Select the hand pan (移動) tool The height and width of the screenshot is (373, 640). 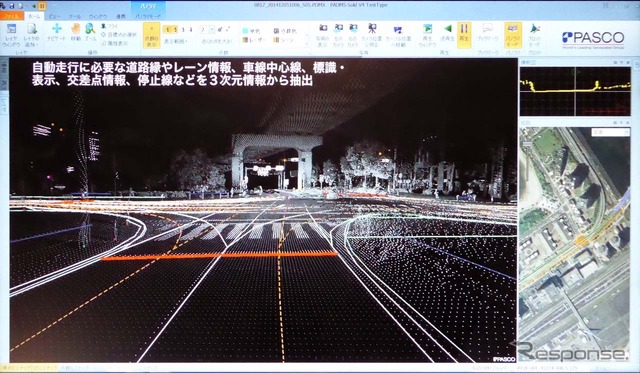point(76,32)
